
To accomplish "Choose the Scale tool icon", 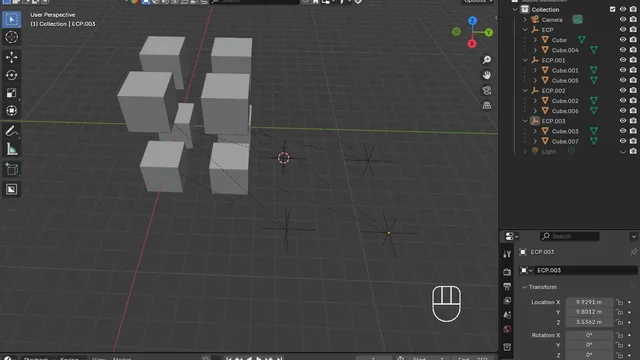I will pos(11,93).
